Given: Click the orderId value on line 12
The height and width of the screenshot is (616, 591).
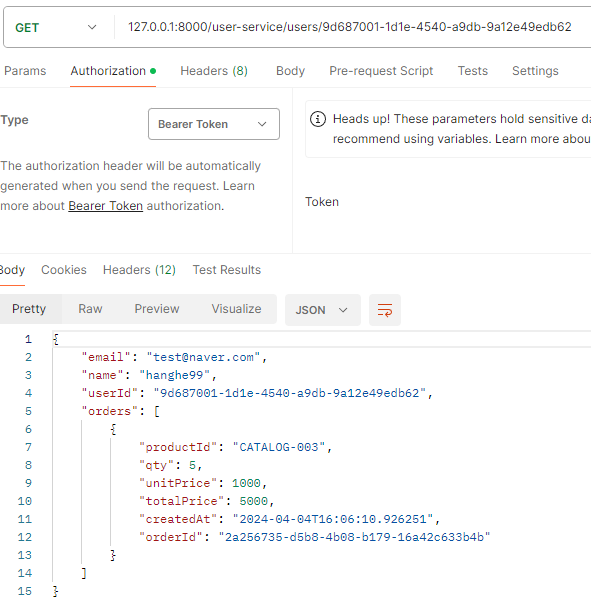Looking at the screenshot, I should 354,537.
